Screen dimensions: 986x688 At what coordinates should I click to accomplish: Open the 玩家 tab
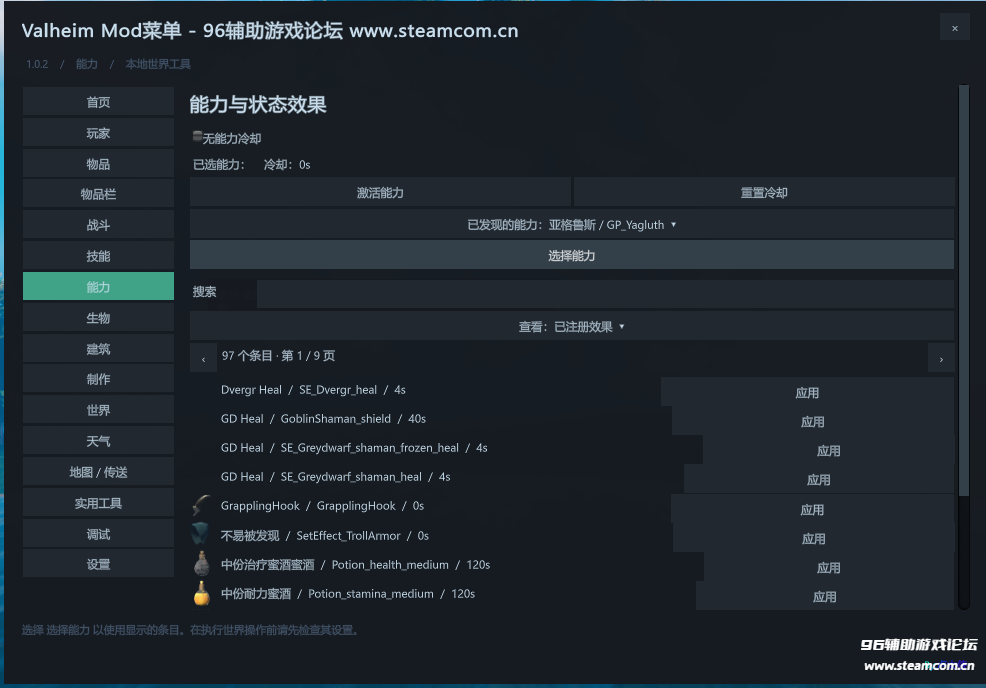(98, 133)
